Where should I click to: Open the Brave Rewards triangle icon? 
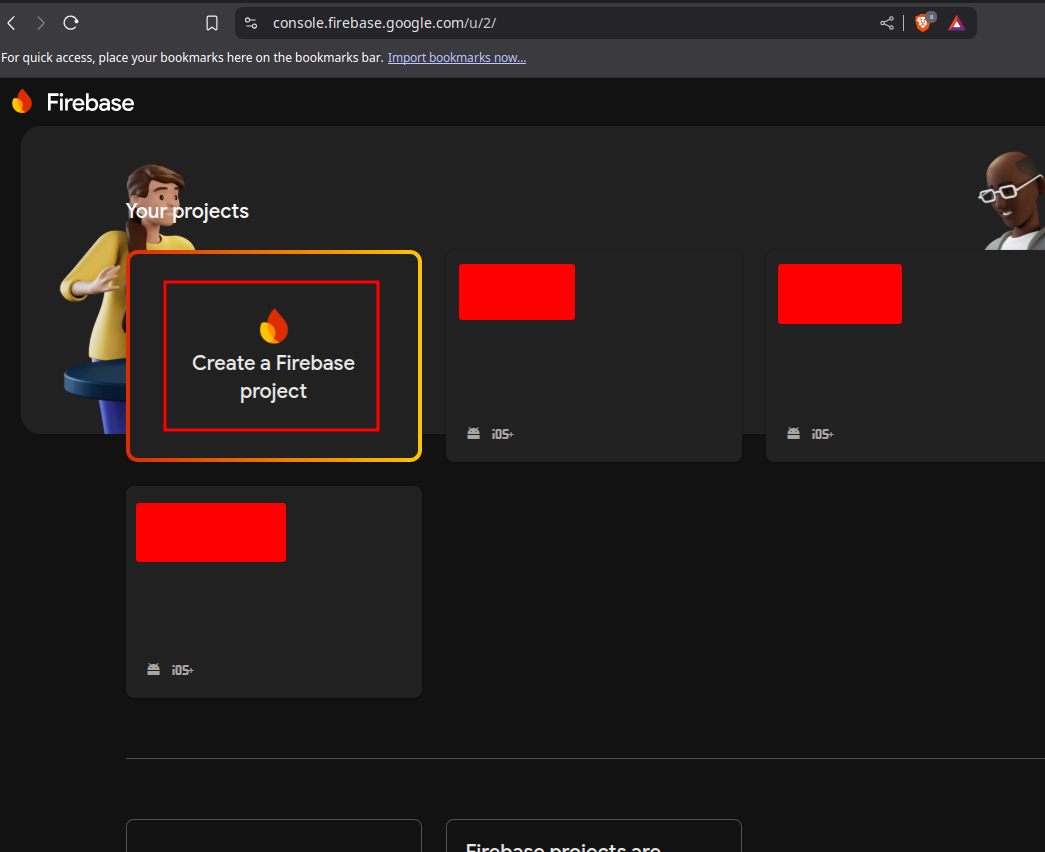[x=957, y=23]
